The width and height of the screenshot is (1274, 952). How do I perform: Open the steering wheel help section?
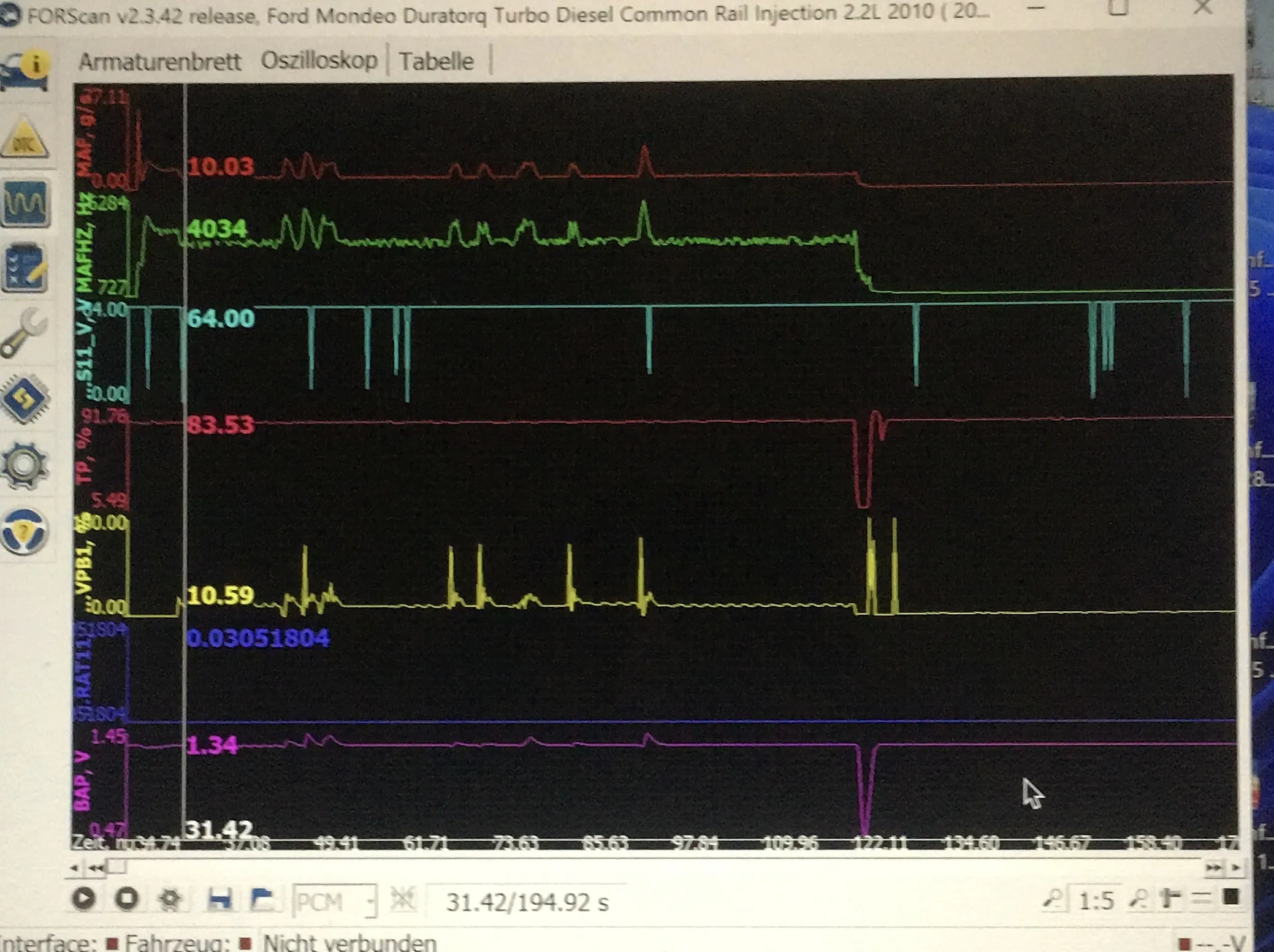[x=25, y=531]
